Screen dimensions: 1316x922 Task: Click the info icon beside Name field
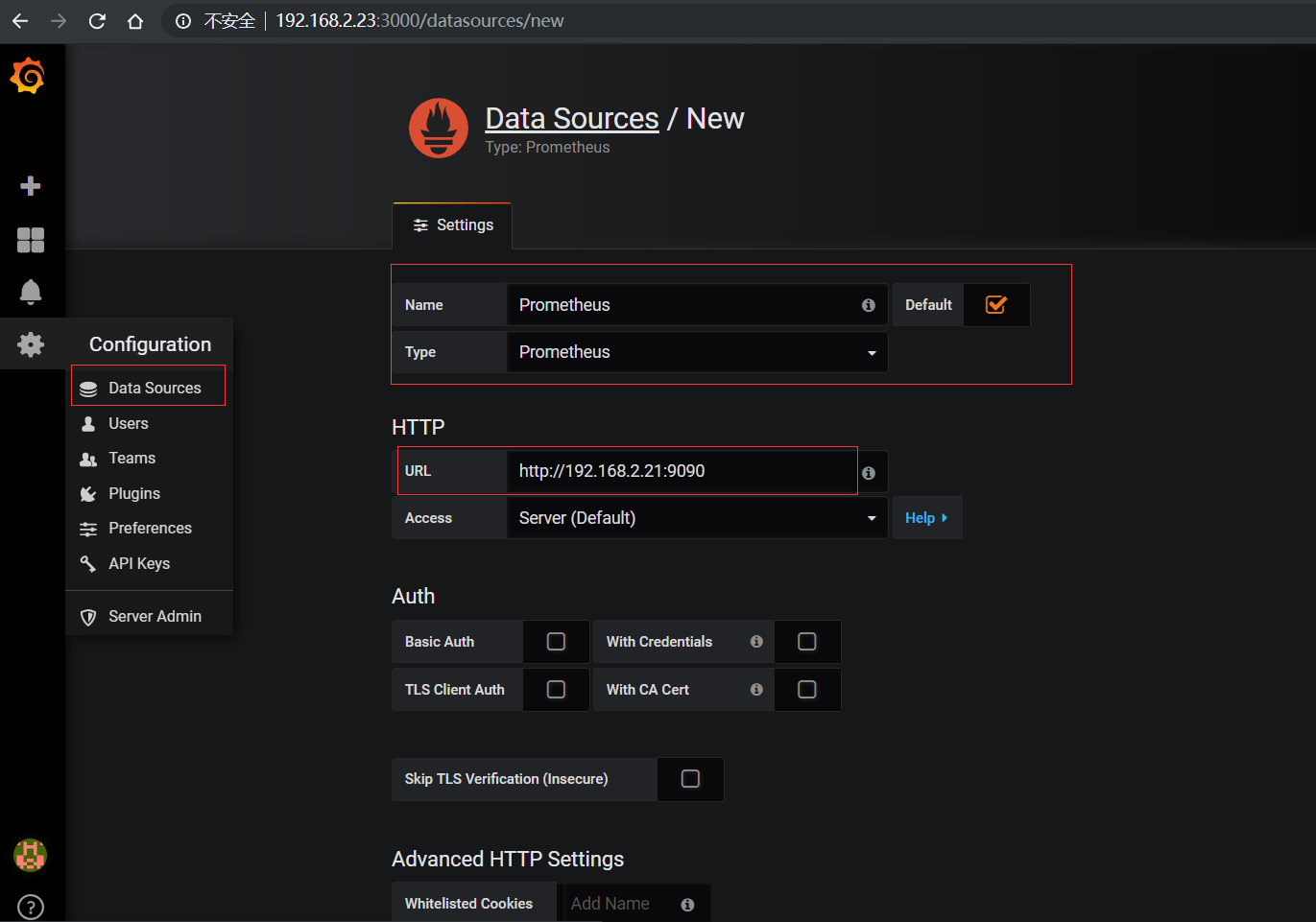click(868, 305)
